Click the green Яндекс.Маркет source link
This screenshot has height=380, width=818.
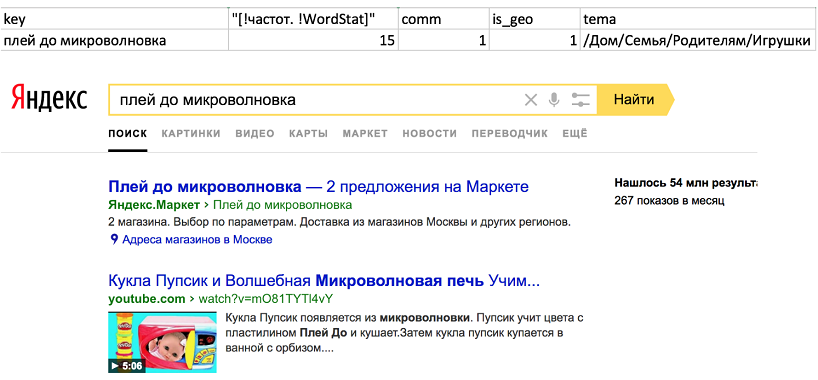(154, 204)
